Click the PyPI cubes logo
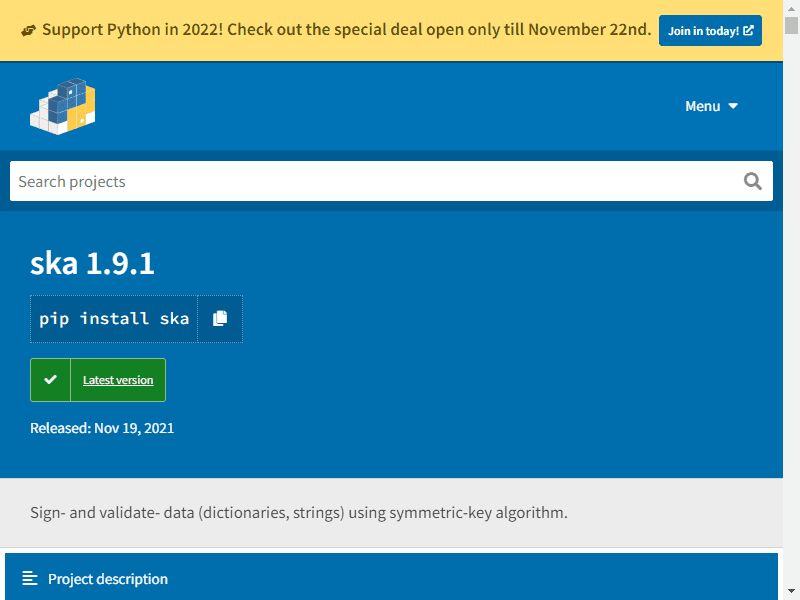 coord(63,106)
